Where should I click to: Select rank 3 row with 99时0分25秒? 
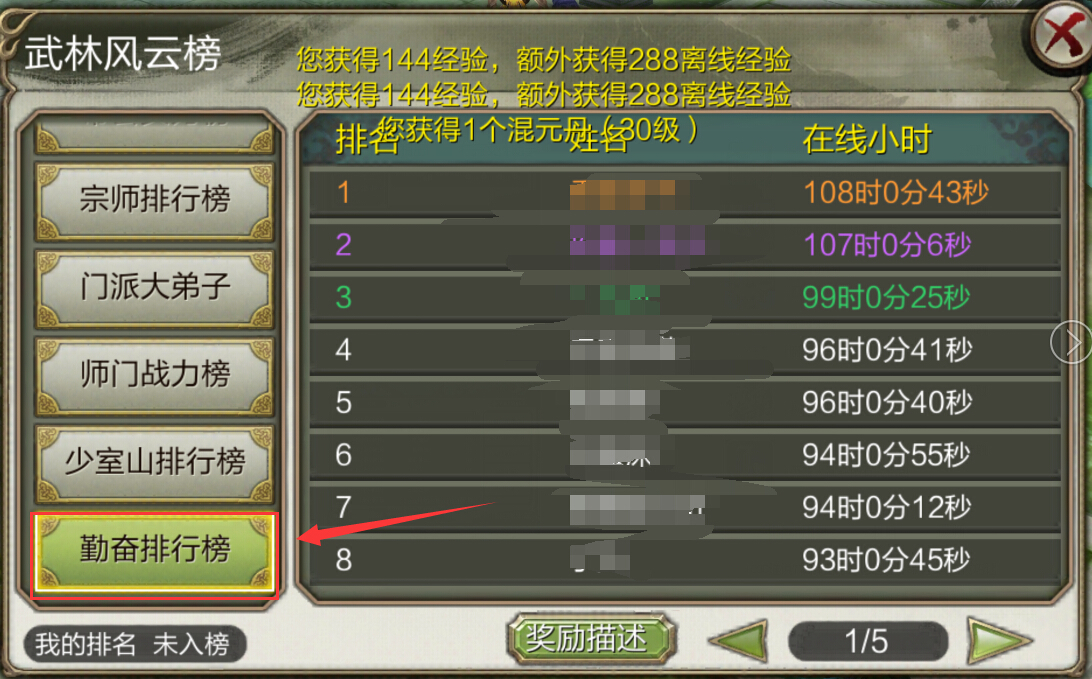[685, 297]
